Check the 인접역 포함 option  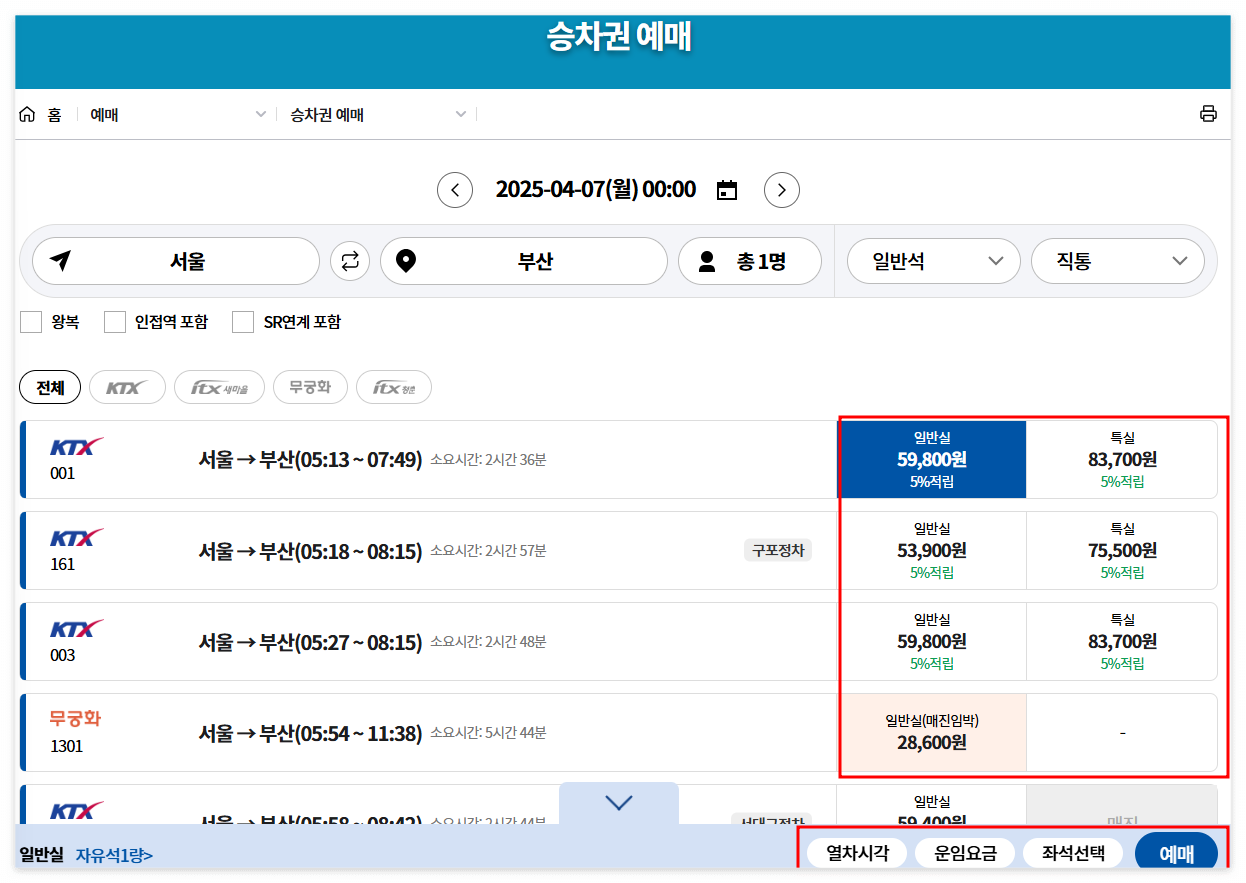tap(114, 322)
